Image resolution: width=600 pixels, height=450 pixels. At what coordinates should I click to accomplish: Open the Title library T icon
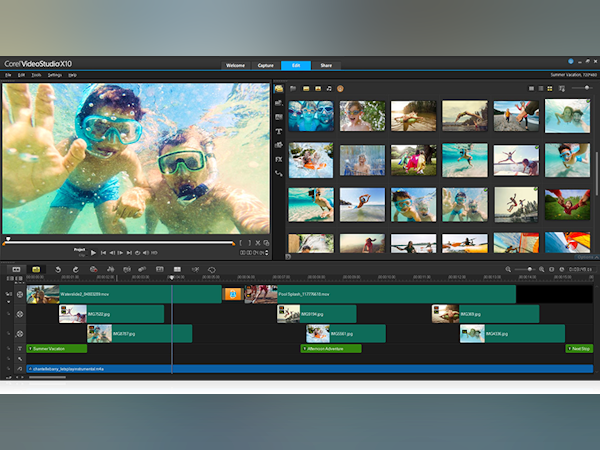coord(279,131)
